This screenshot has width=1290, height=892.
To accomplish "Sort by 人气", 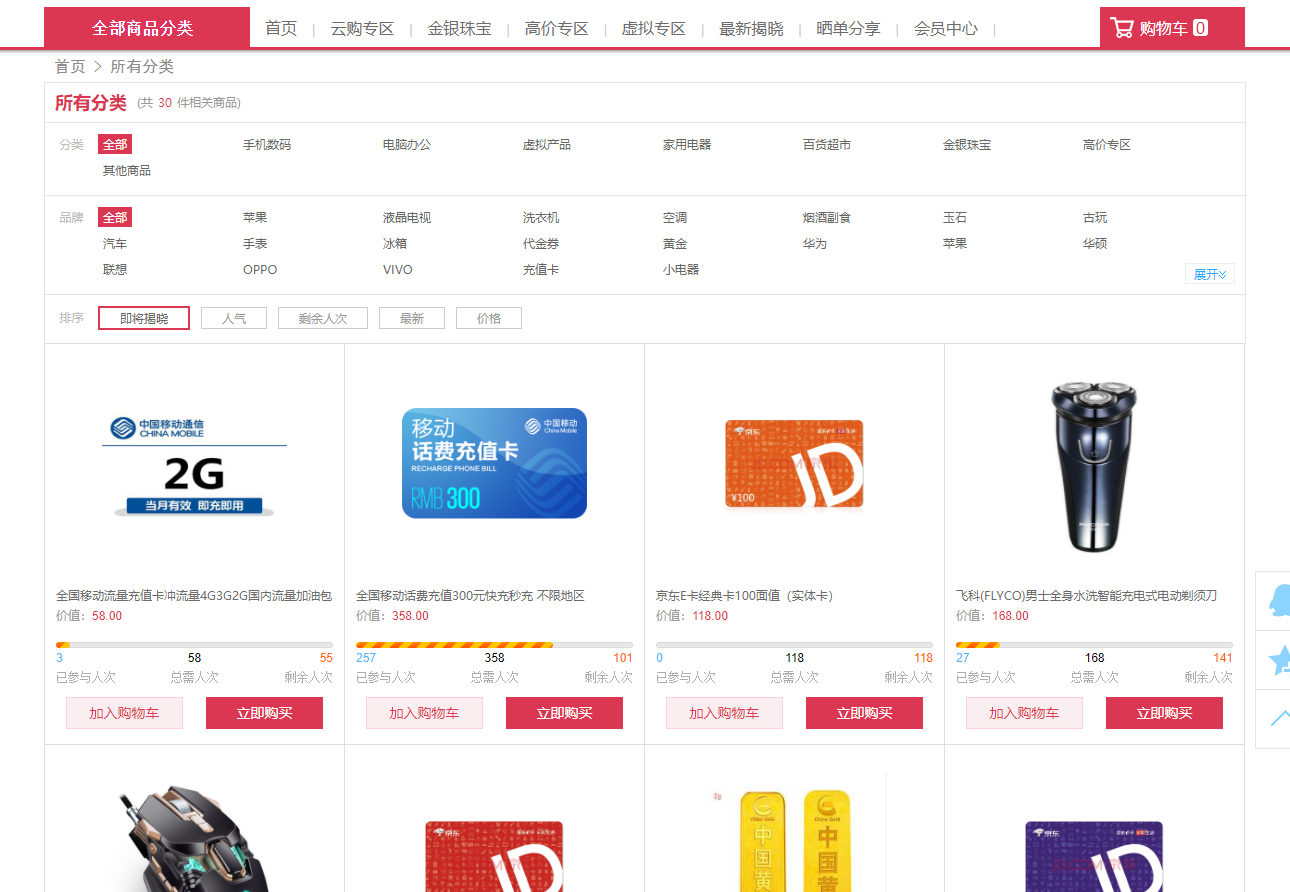I will [234, 318].
